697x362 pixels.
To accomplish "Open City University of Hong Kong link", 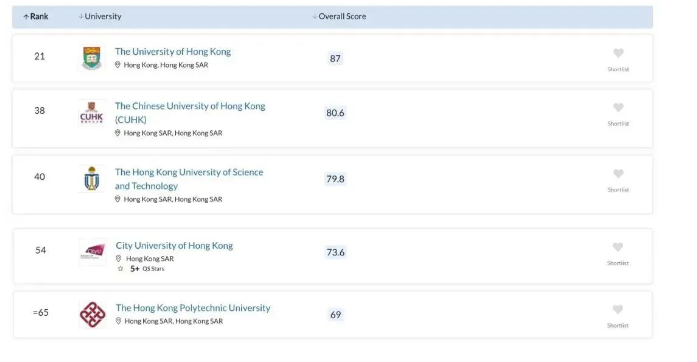I will click(x=174, y=245).
